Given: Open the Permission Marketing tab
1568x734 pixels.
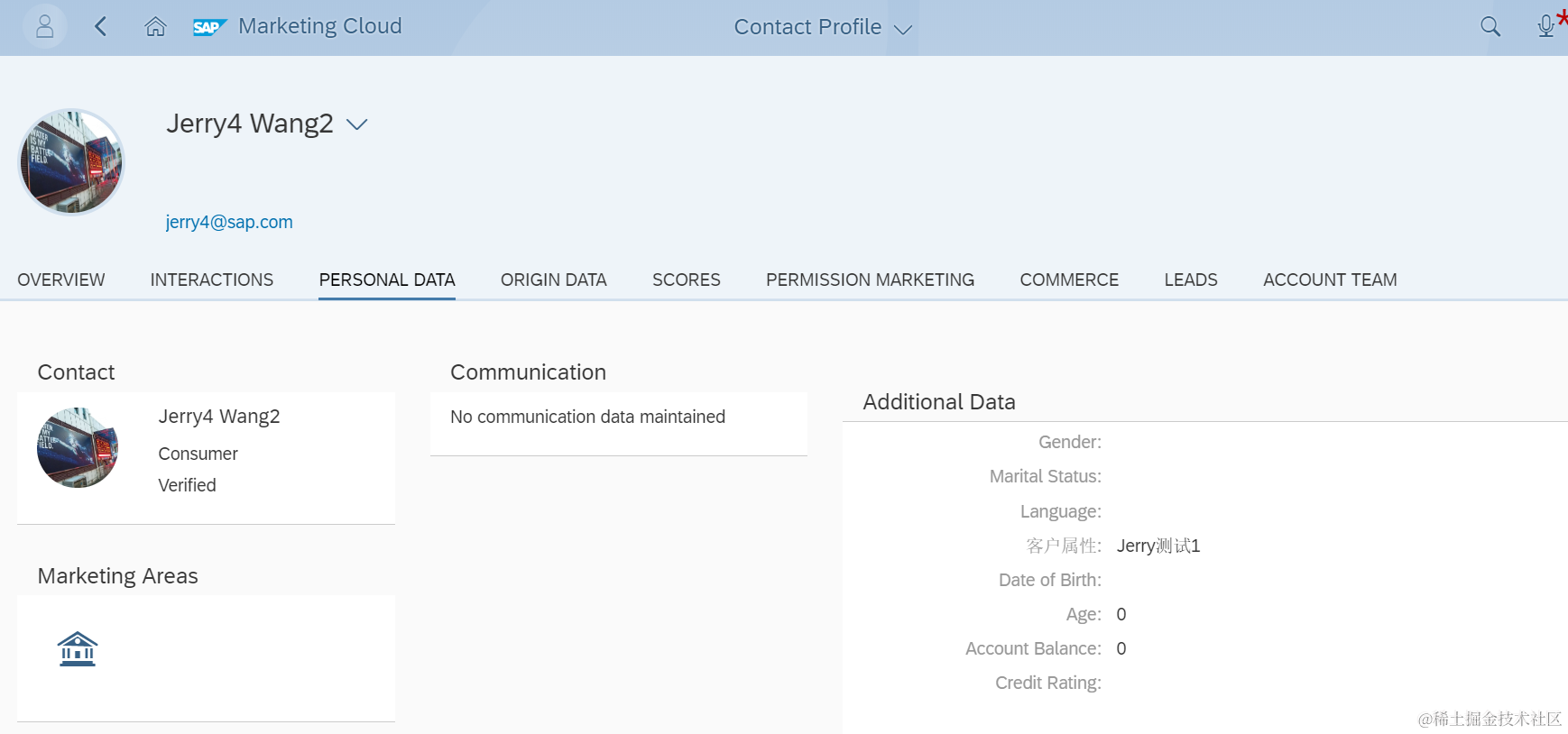Looking at the screenshot, I should 870,280.
